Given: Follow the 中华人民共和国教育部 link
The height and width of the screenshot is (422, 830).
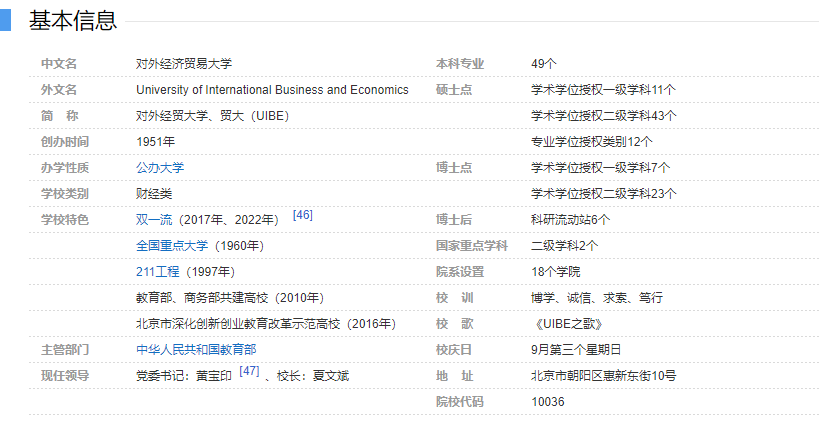Looking at the screenshot, I should click(x=196, y=350).
